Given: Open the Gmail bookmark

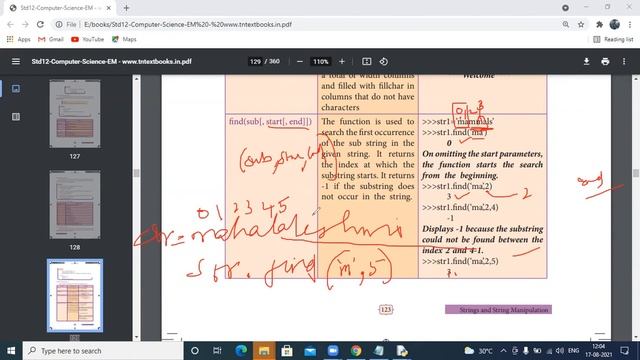Looking at the screenshot, I should tap(51, 39).
